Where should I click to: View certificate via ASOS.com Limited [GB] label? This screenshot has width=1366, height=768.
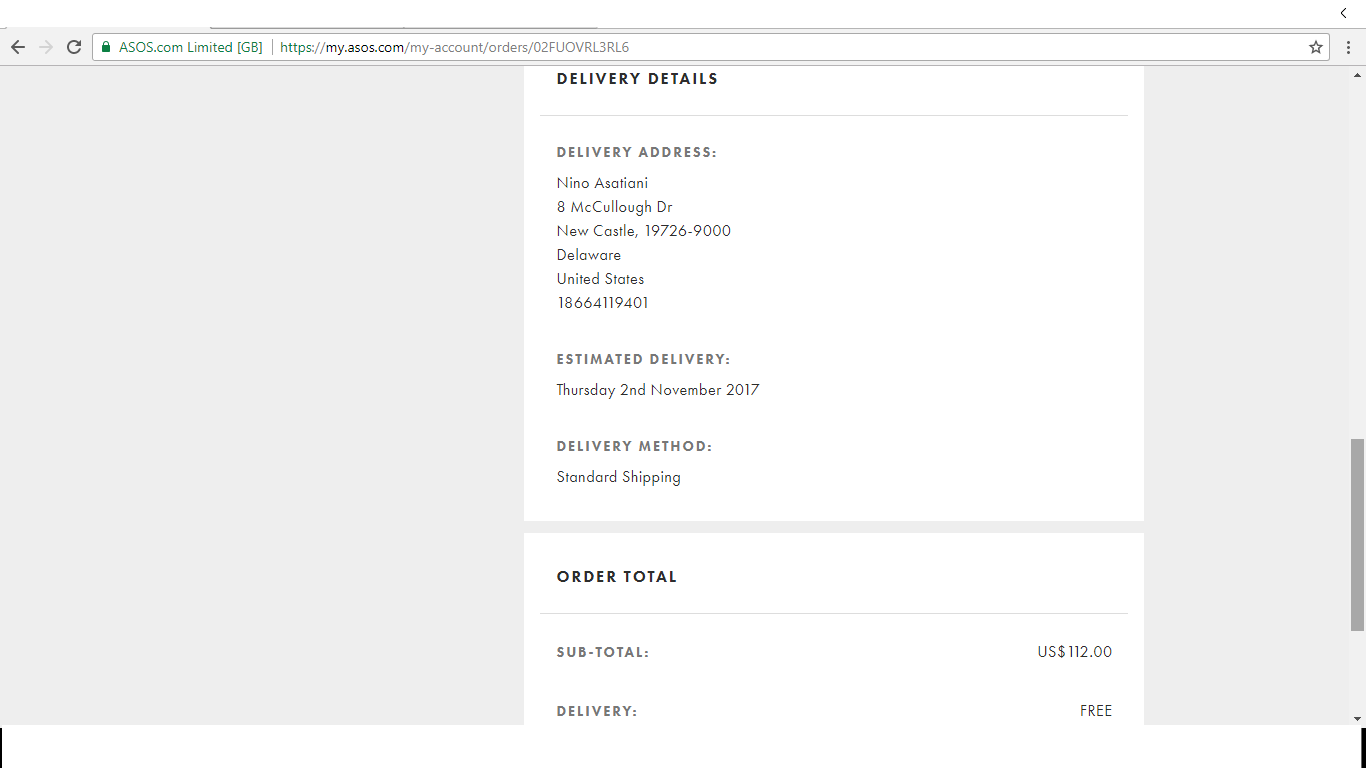(190, 47)
